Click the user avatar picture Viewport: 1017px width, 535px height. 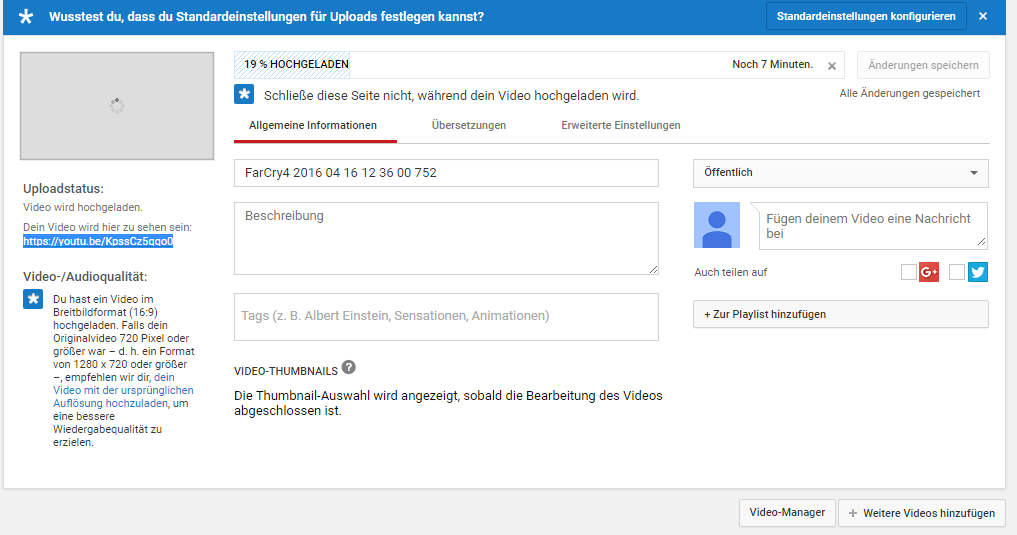coord(717,225)
